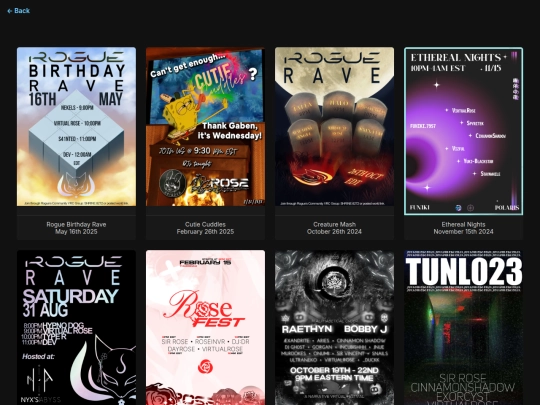Open the Ethereal Nights poster thumbnail
This screenshot has width=540, height=405.
pyautogui.click(x=464, y=131)
